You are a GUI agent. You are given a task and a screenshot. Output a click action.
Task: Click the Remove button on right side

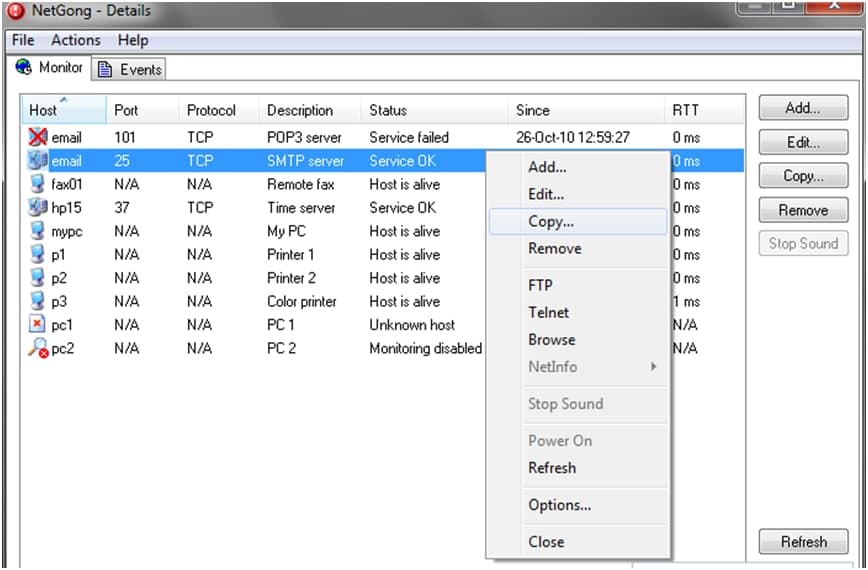pos(803,210)
